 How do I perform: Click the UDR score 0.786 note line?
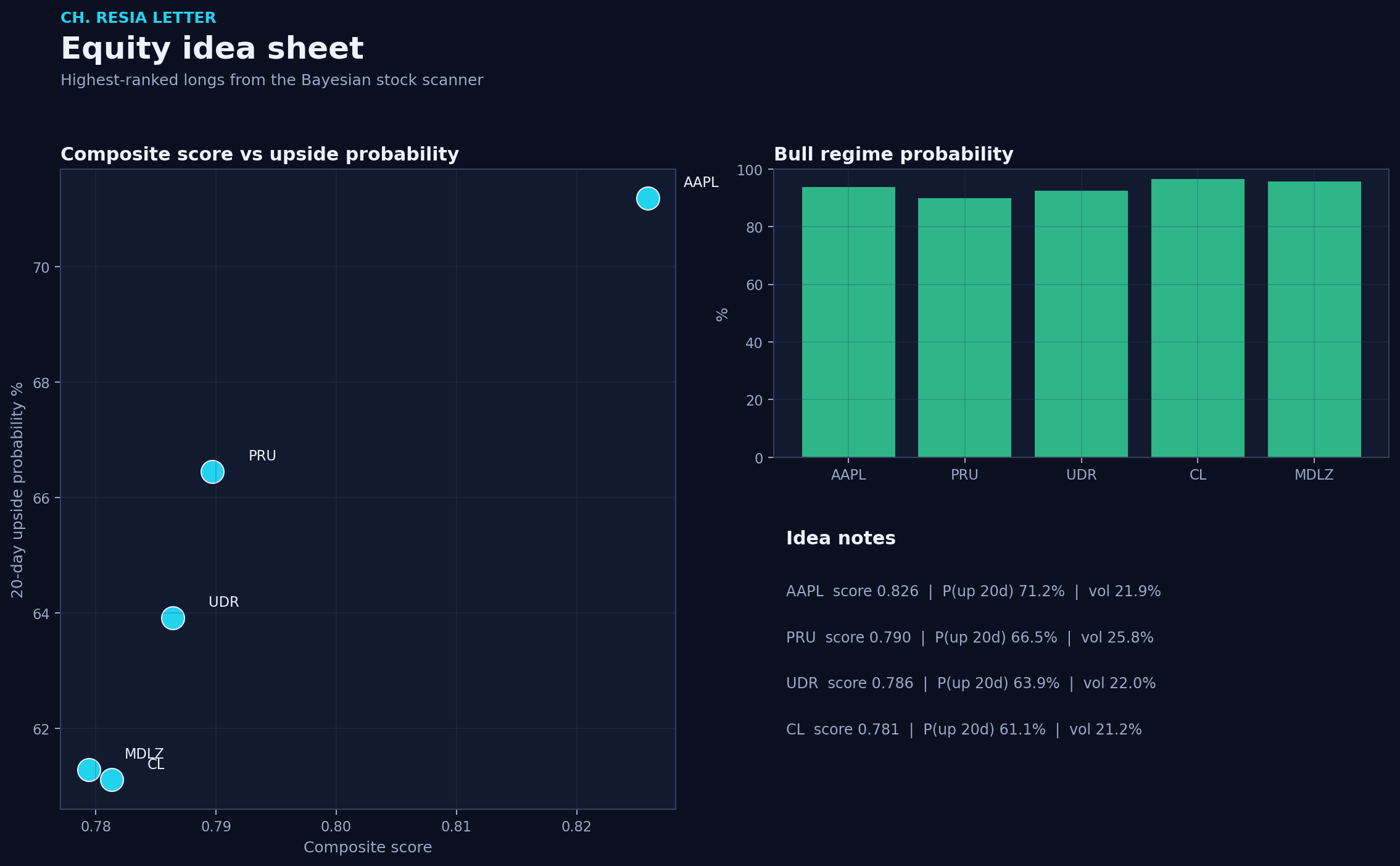pos(971,683)
